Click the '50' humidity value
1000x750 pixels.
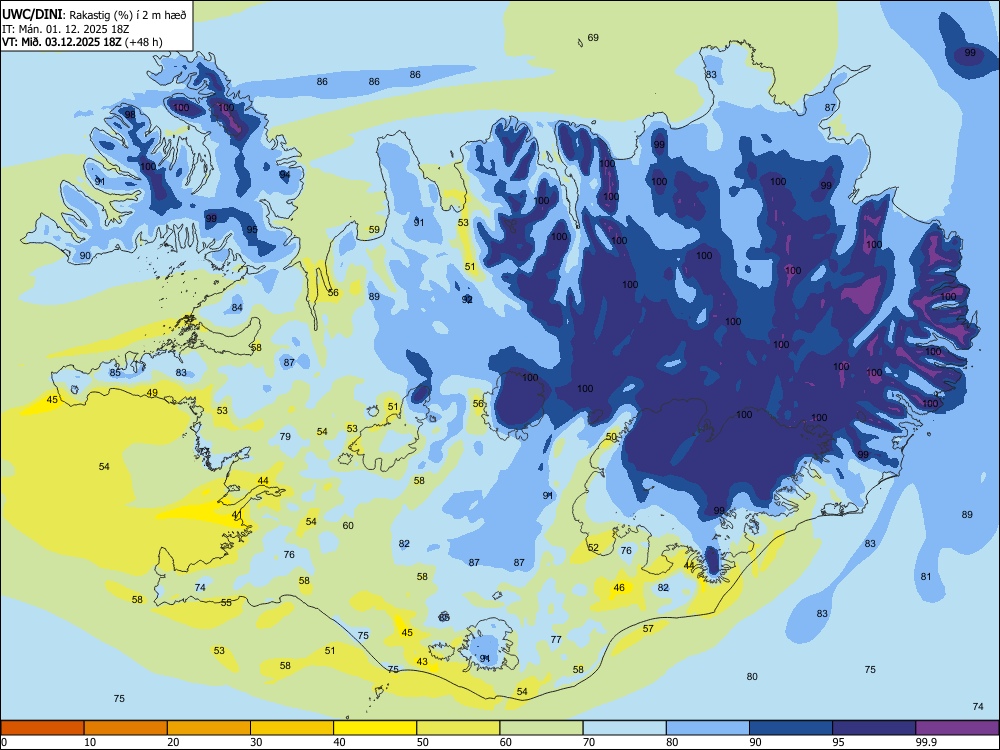611,437
